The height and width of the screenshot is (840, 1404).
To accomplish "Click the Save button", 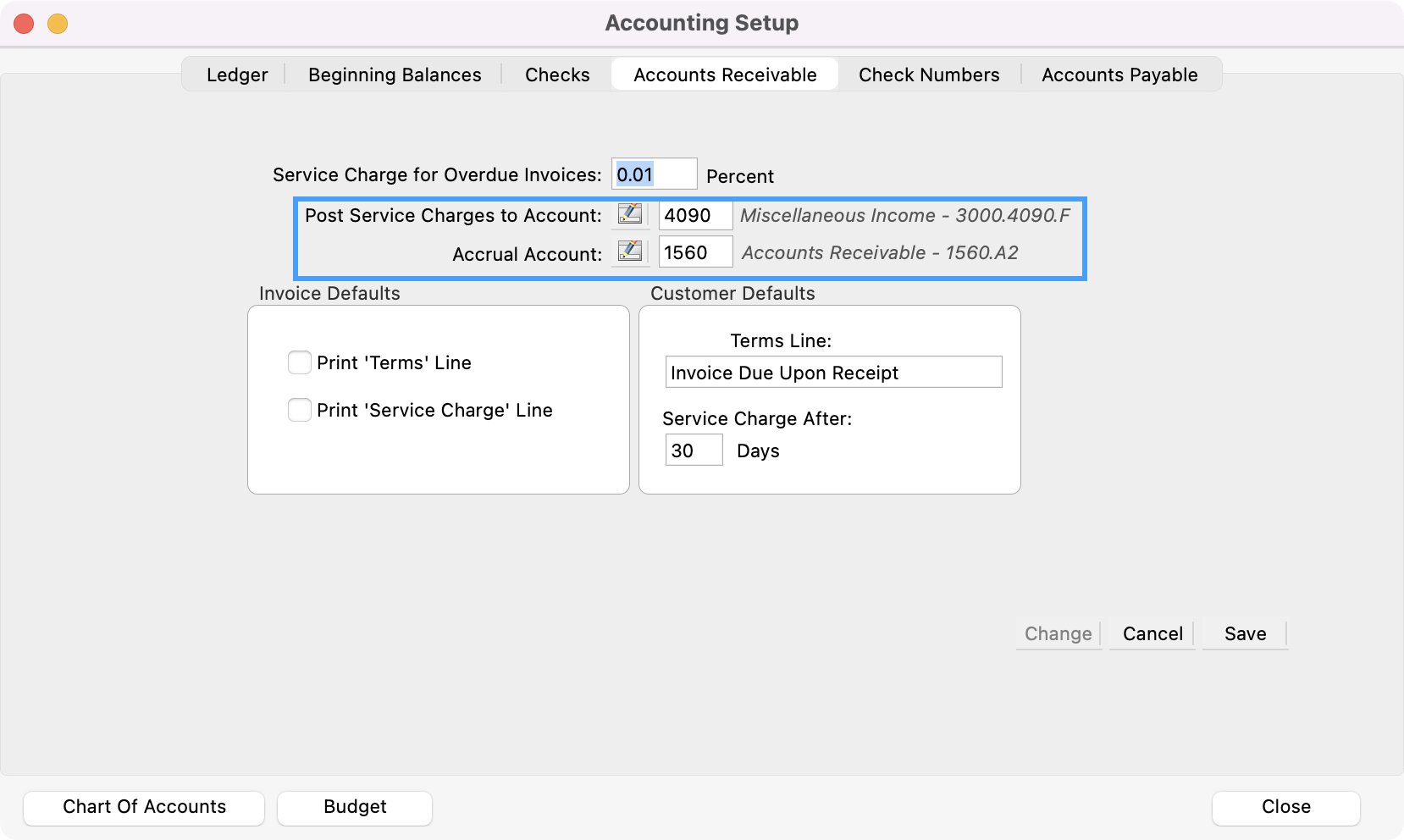I will click(x=1245, y=633).
